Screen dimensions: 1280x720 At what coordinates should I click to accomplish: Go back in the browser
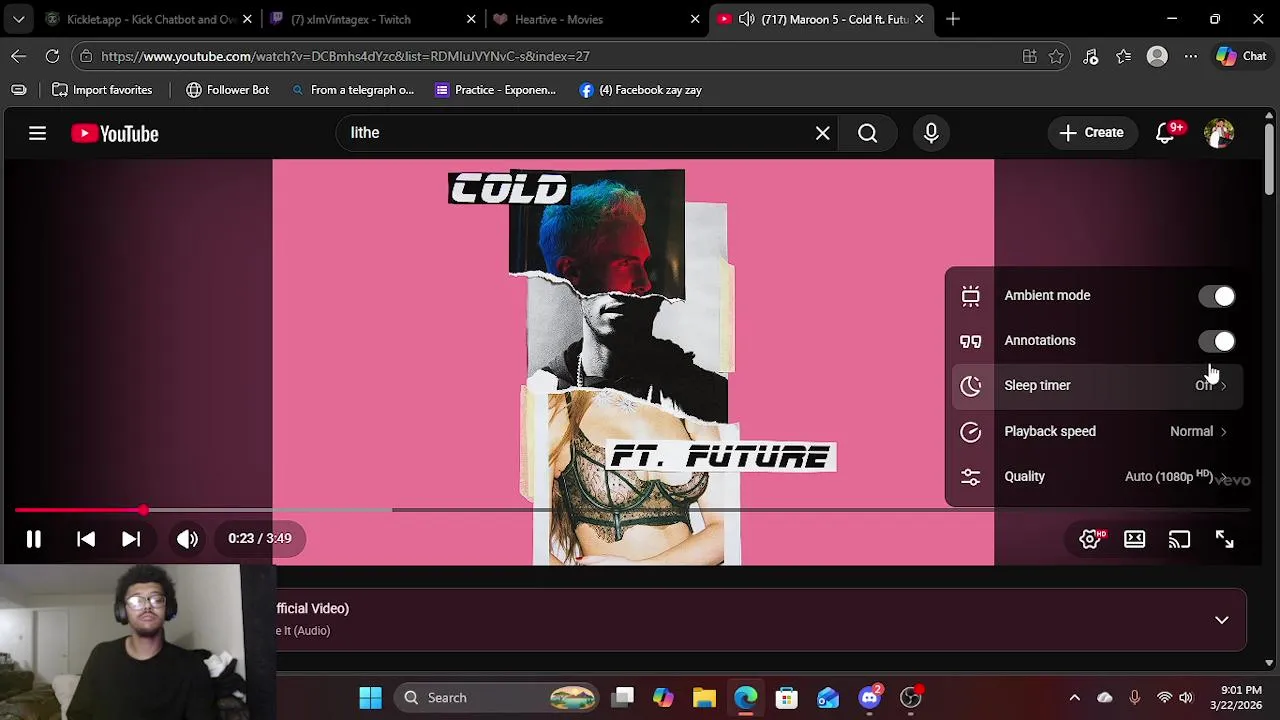[19, 56]
